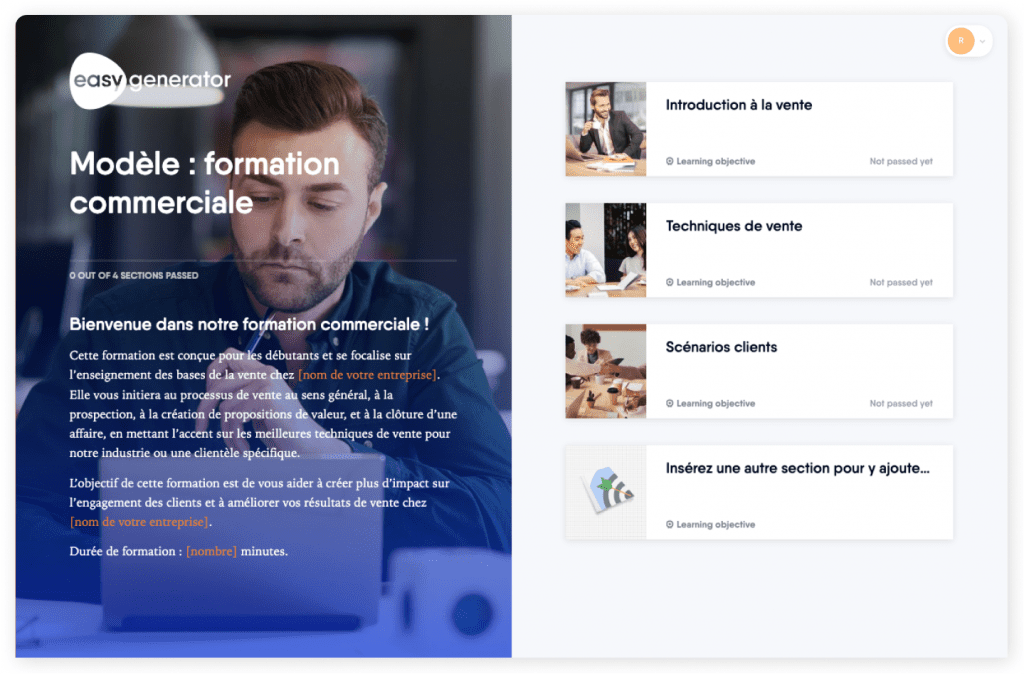
Task: Click the Modèle : formation commerciale heading
Action: (x=204, y=183)
